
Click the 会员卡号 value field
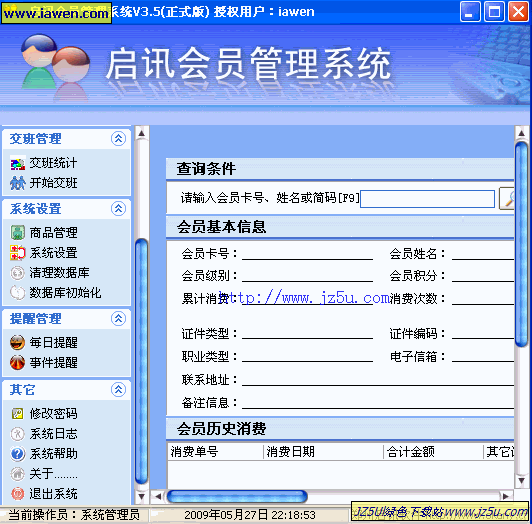(307, 254)
